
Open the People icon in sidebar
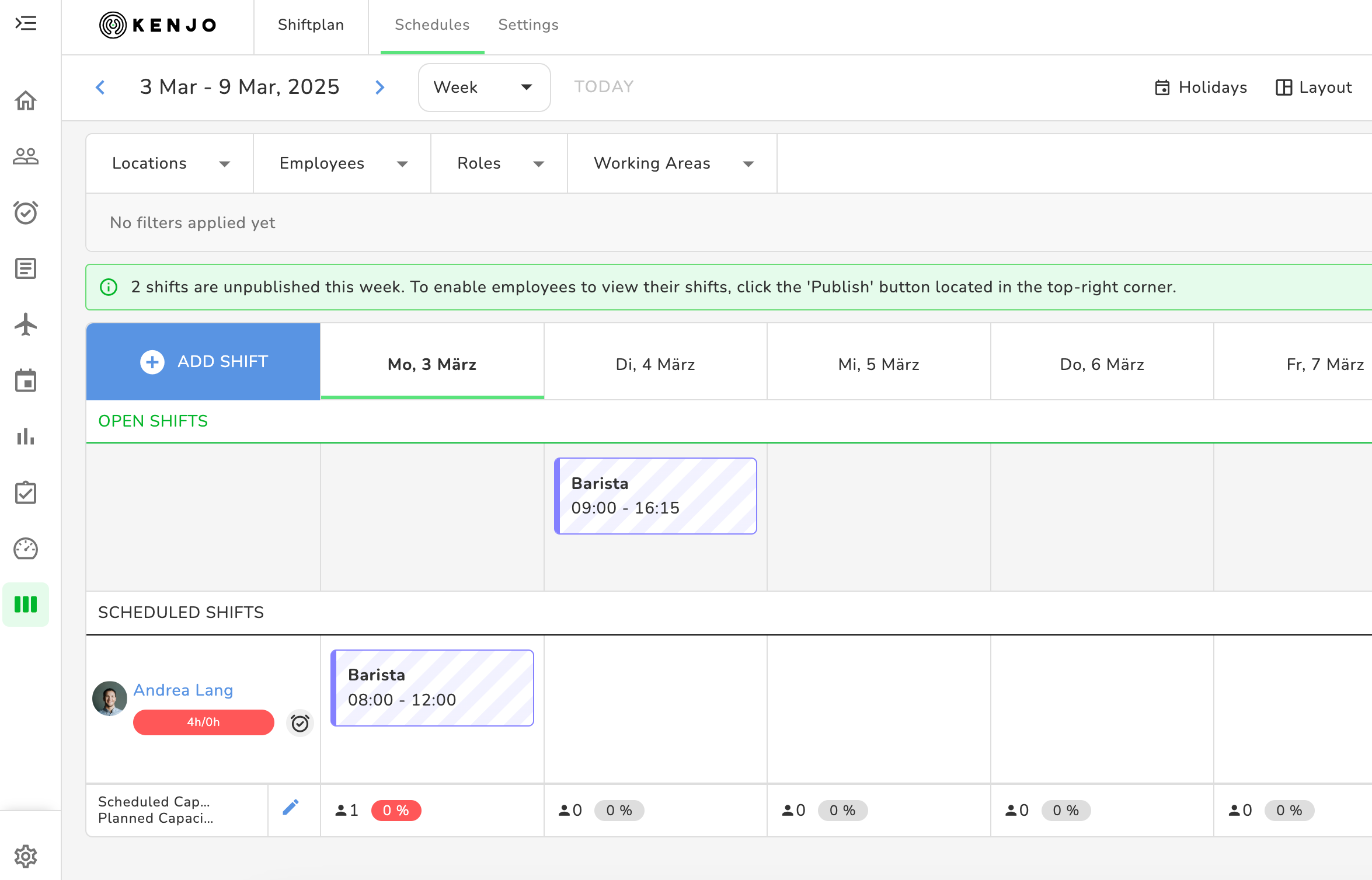click(26, 156)
